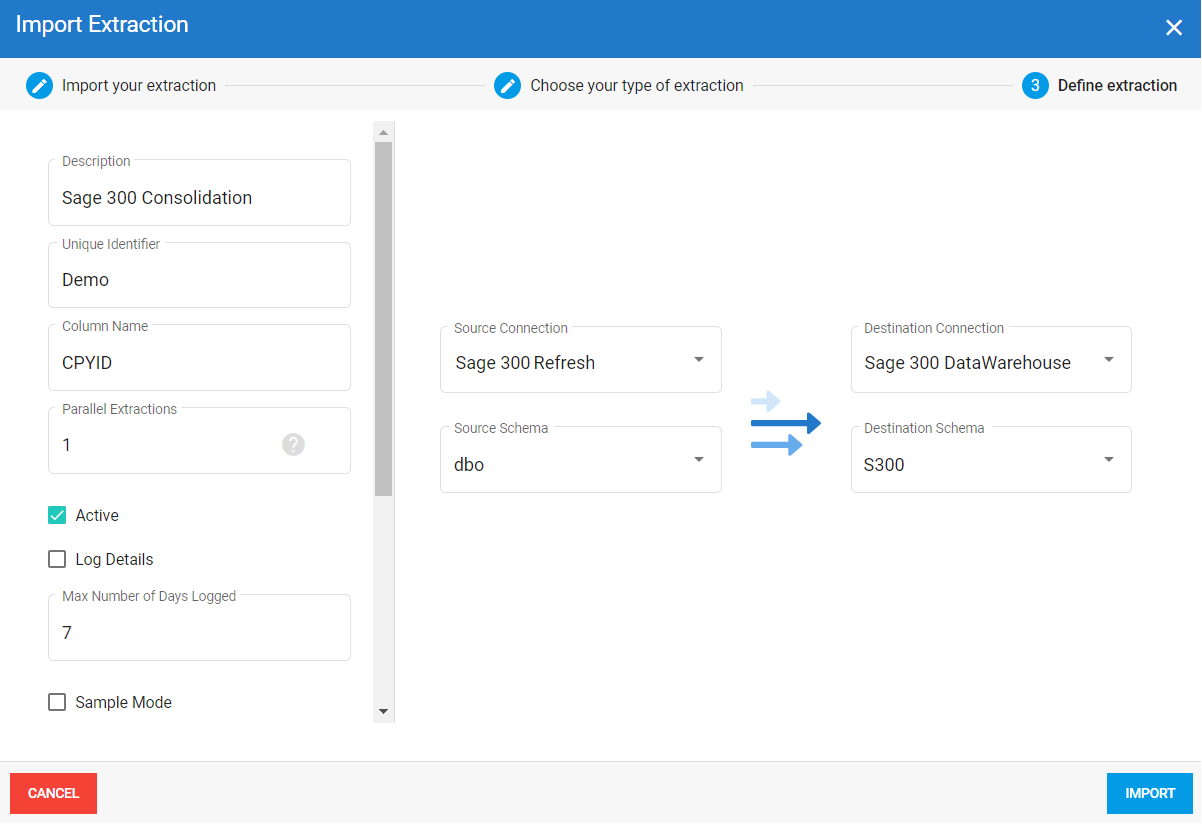The image size is (1202, 824).
Task: Uncheck the Active checkbox
Action: pyautogui.click(x=57, y=516)
